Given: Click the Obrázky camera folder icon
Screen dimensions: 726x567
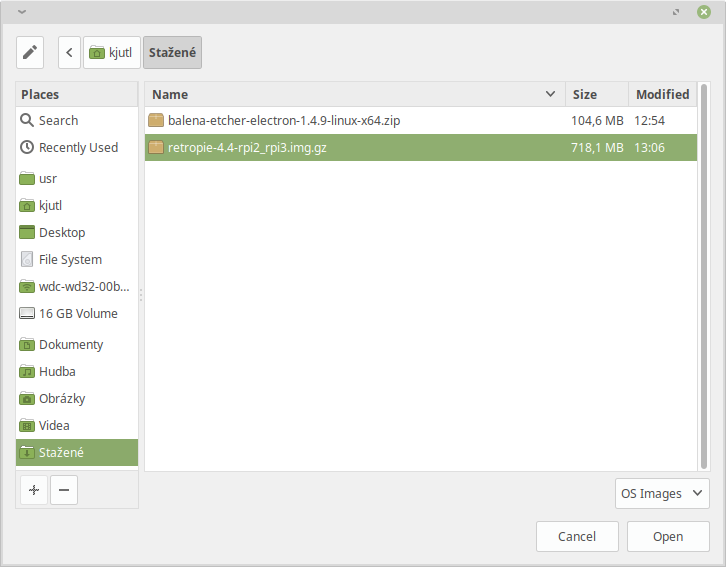Looking at the screenshot, I should point(27,399).
